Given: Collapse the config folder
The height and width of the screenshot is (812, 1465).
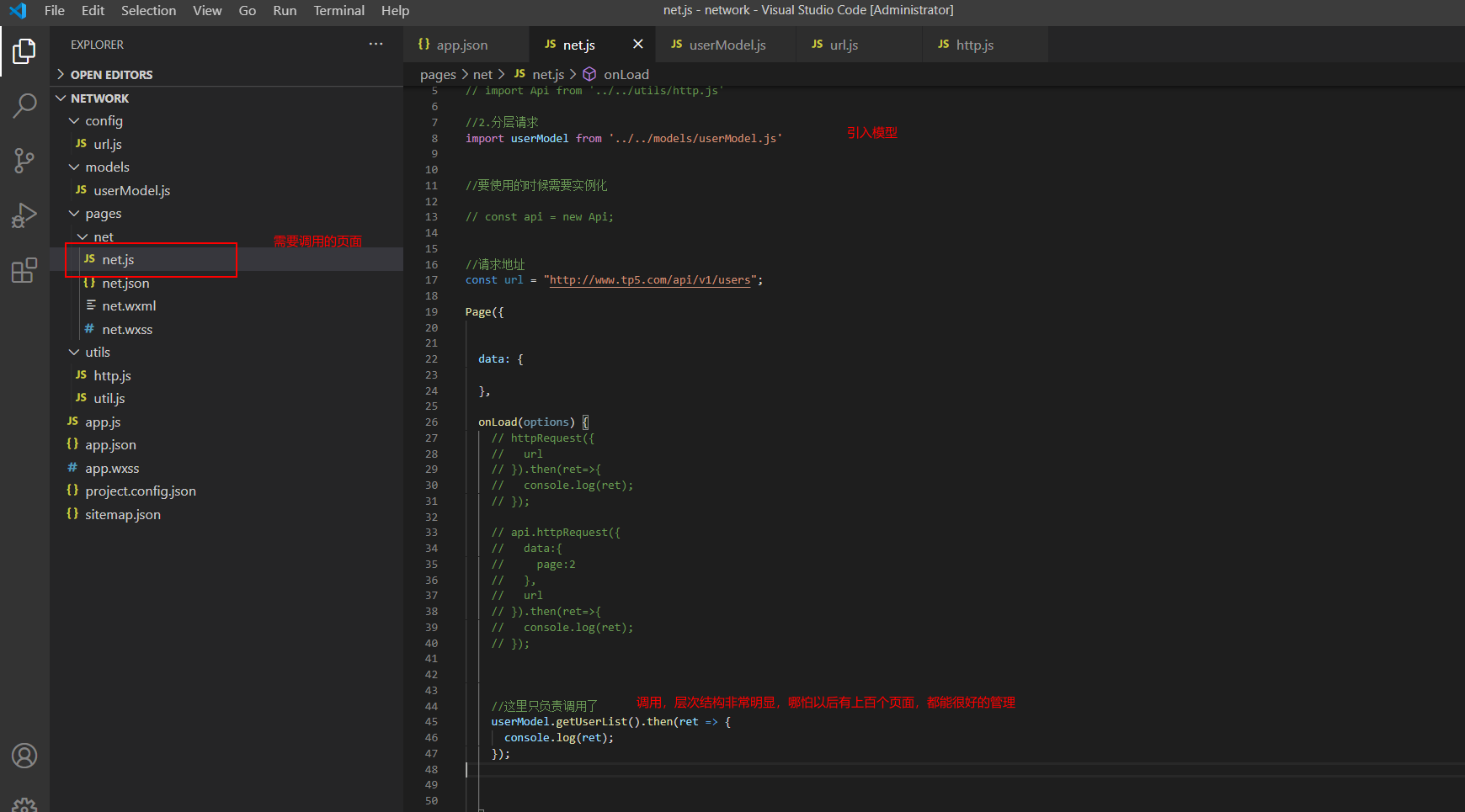Looking at the screenshot, I should [74, 120].
